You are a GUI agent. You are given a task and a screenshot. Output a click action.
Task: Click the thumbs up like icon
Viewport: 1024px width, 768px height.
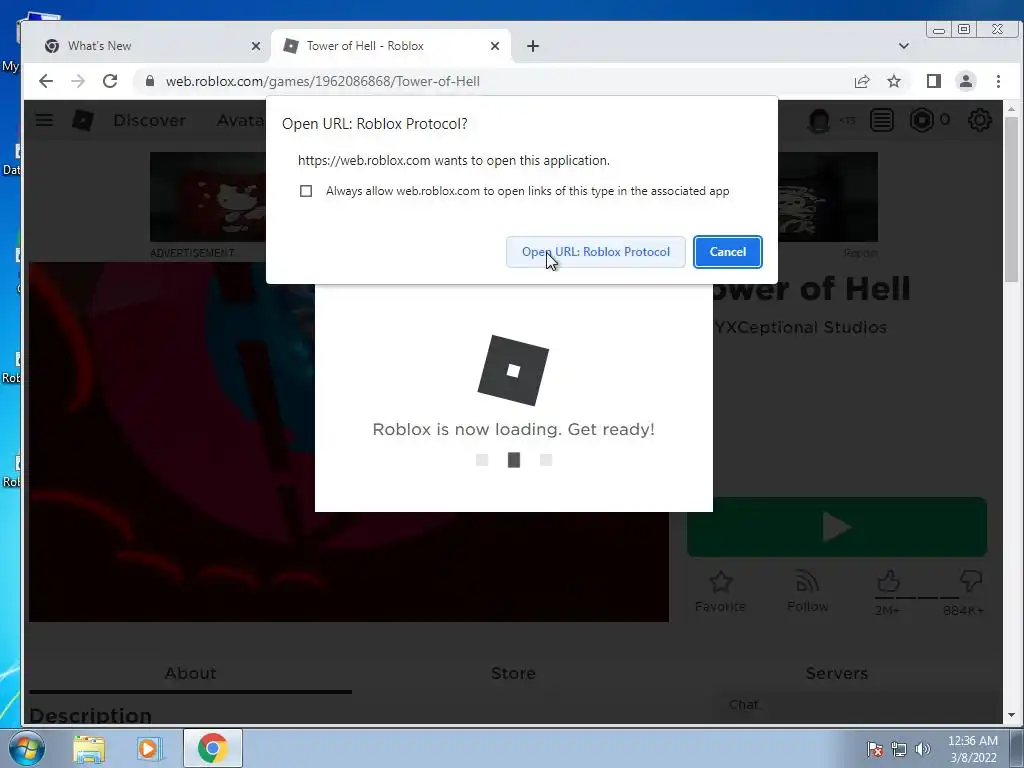[x=888, y=581]
